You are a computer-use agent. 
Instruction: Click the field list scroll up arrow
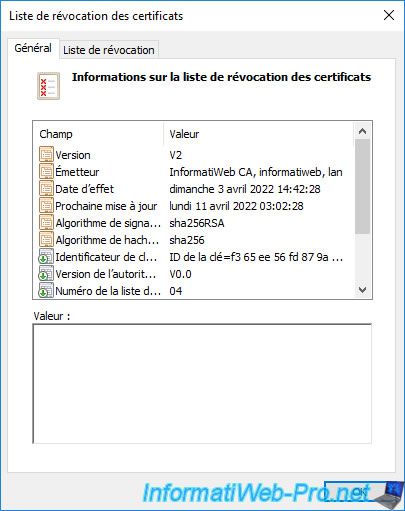click(362, 131)
